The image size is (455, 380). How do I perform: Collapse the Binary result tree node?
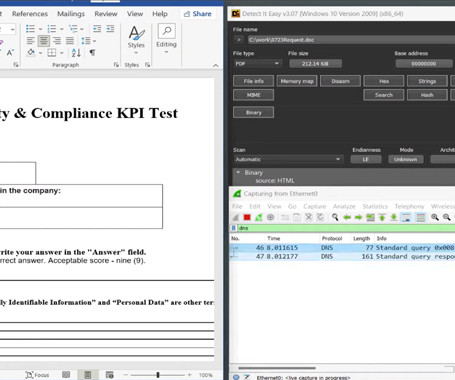click(238, 172)
